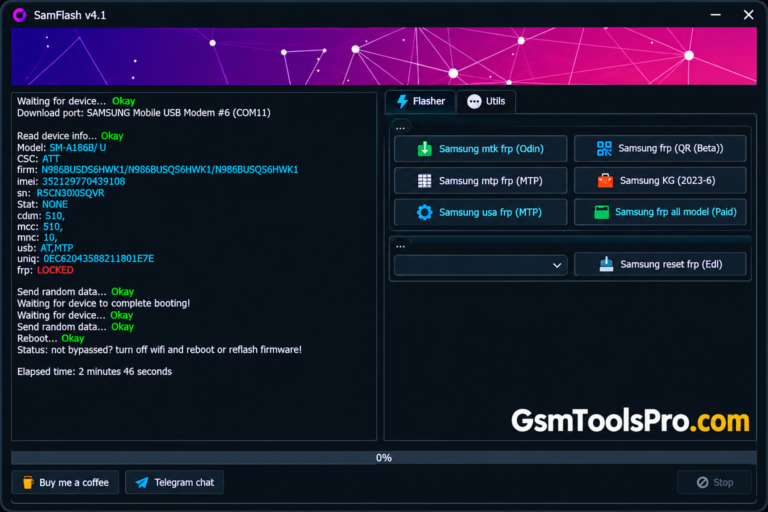The width and height of the screenshot is (768, 512).
Task: Click the uniq value 0EC62043588211801E7E
Action: pyautogui.click(x=98, y=259)
